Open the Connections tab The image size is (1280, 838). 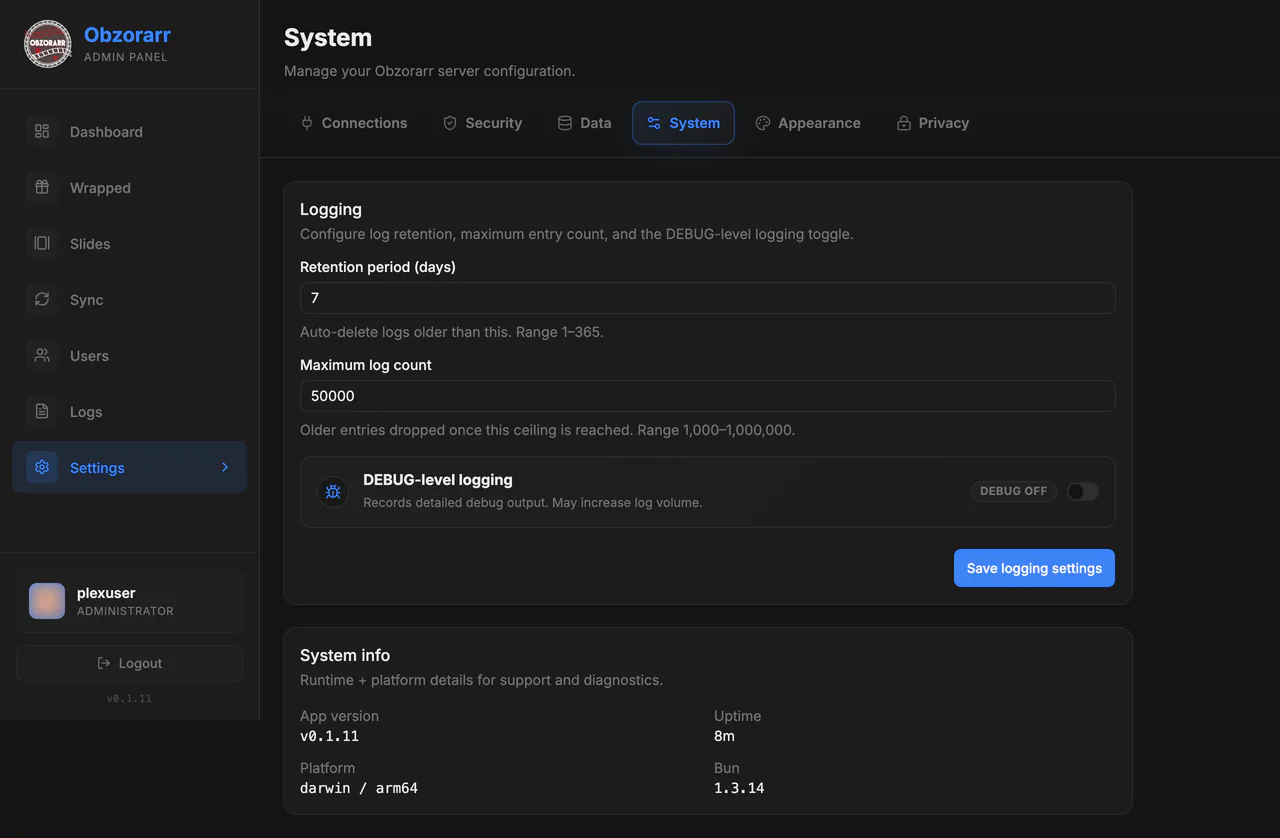pos(354,123)
